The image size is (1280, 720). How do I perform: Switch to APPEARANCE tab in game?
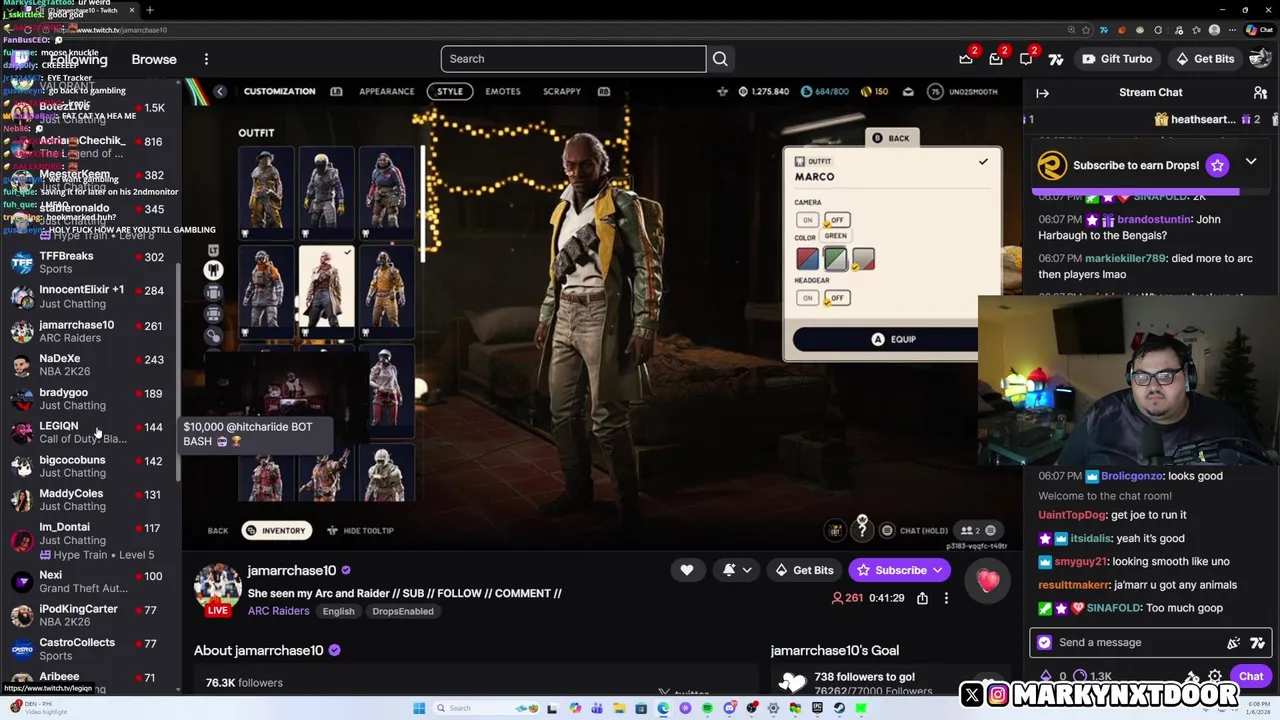pos(386,92)
